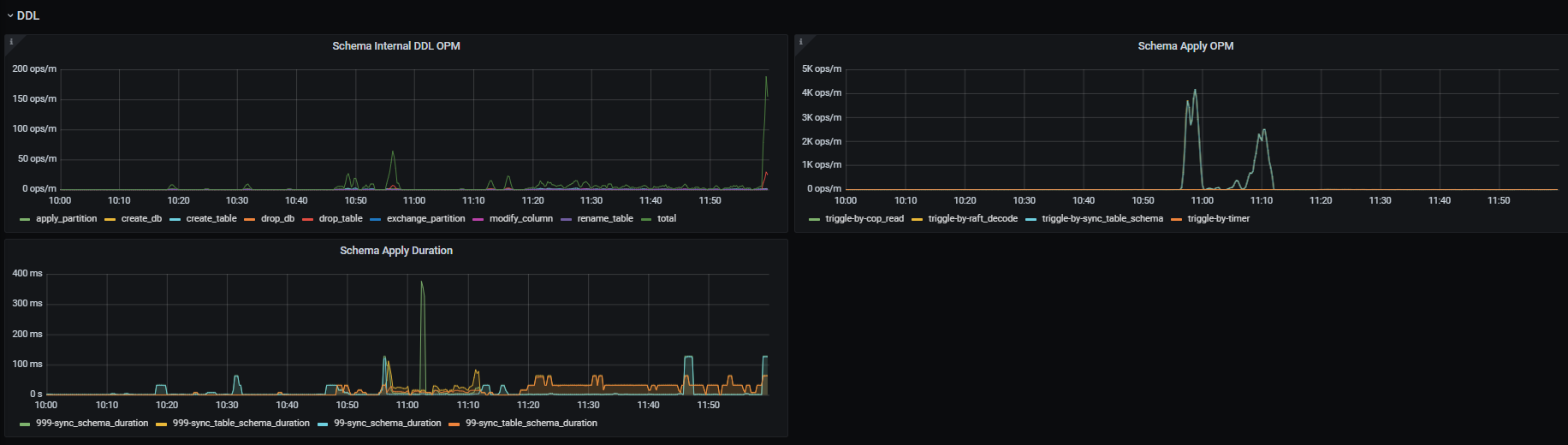Click the color line icon beside create_db
Screen dimensions: 1568x445
[x=110, y=220]
